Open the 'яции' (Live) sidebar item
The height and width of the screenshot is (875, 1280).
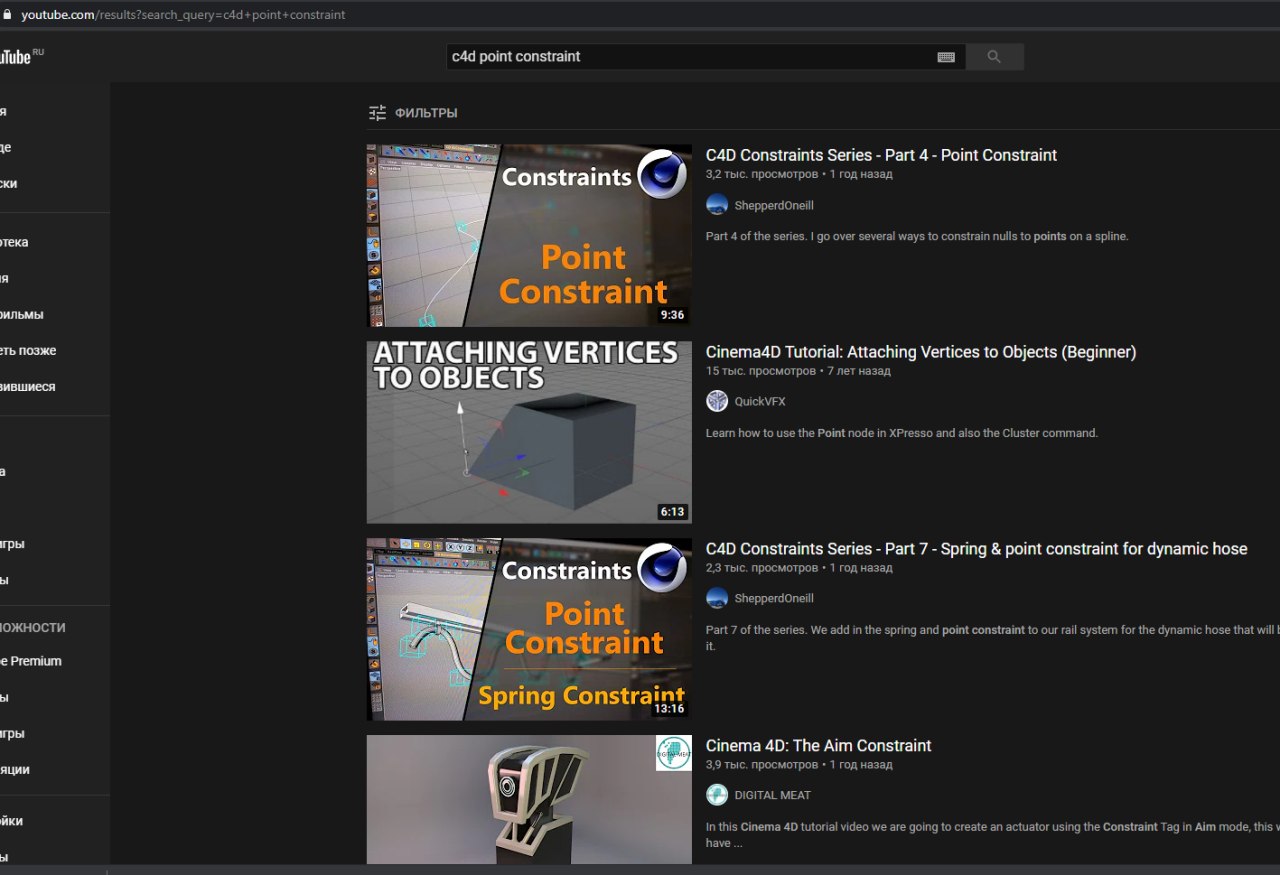pyautogui.click(x=15, y=770)
